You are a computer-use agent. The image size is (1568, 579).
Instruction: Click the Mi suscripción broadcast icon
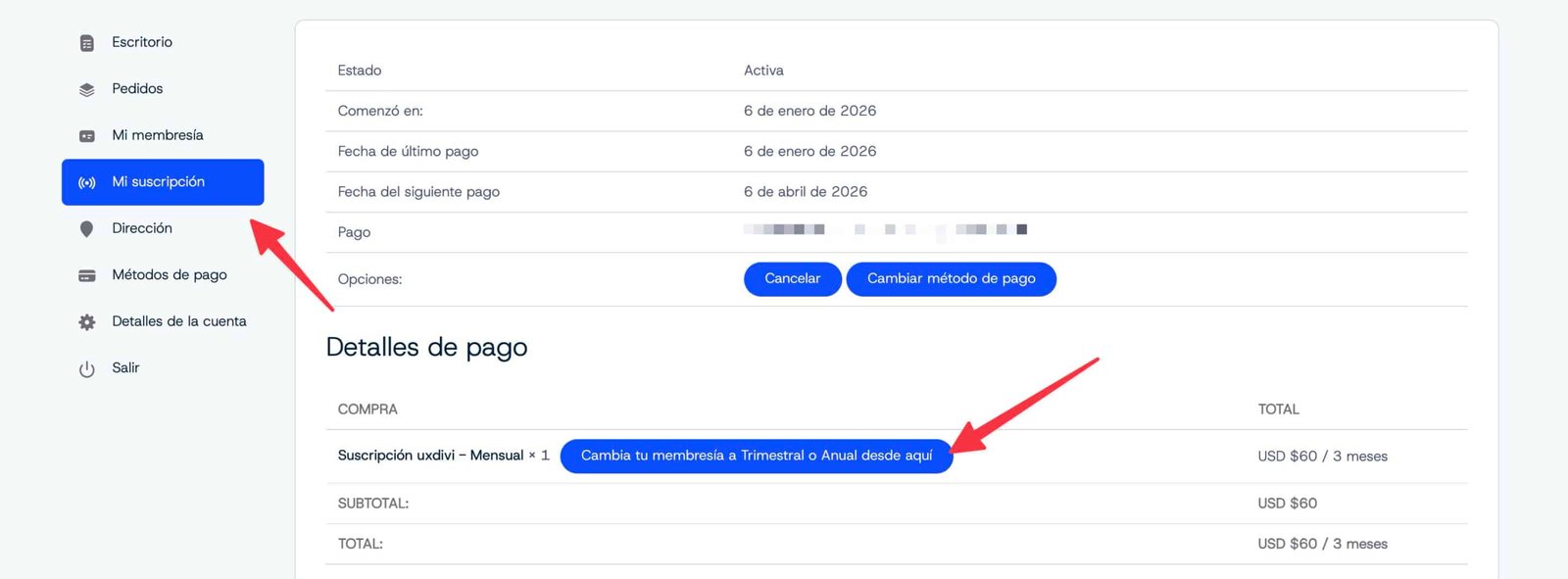pyautogui.click(x=87, y=182)
